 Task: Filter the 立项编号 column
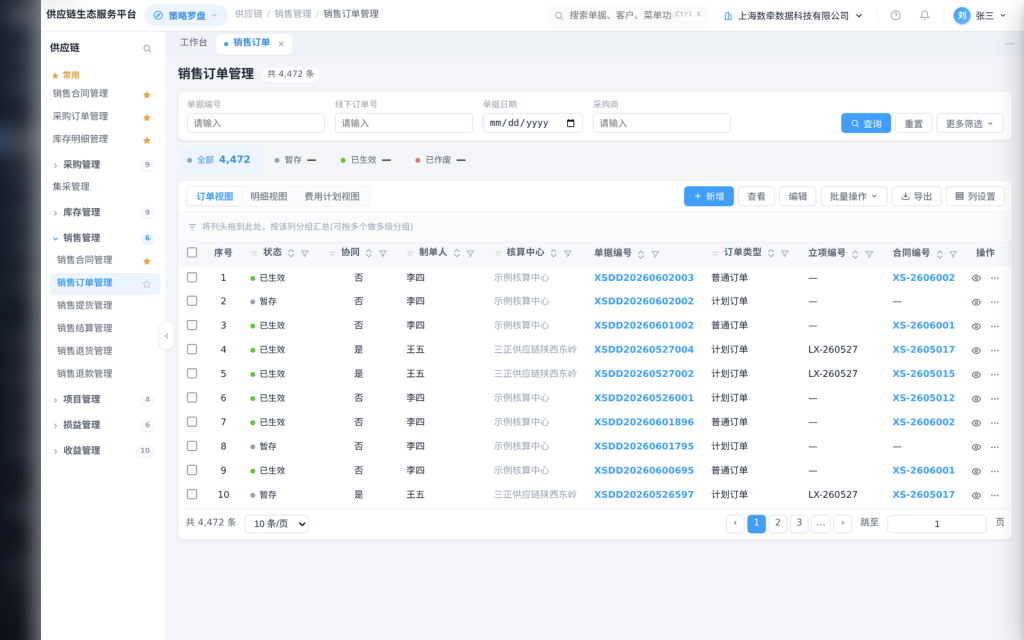(x=869, y=254)
